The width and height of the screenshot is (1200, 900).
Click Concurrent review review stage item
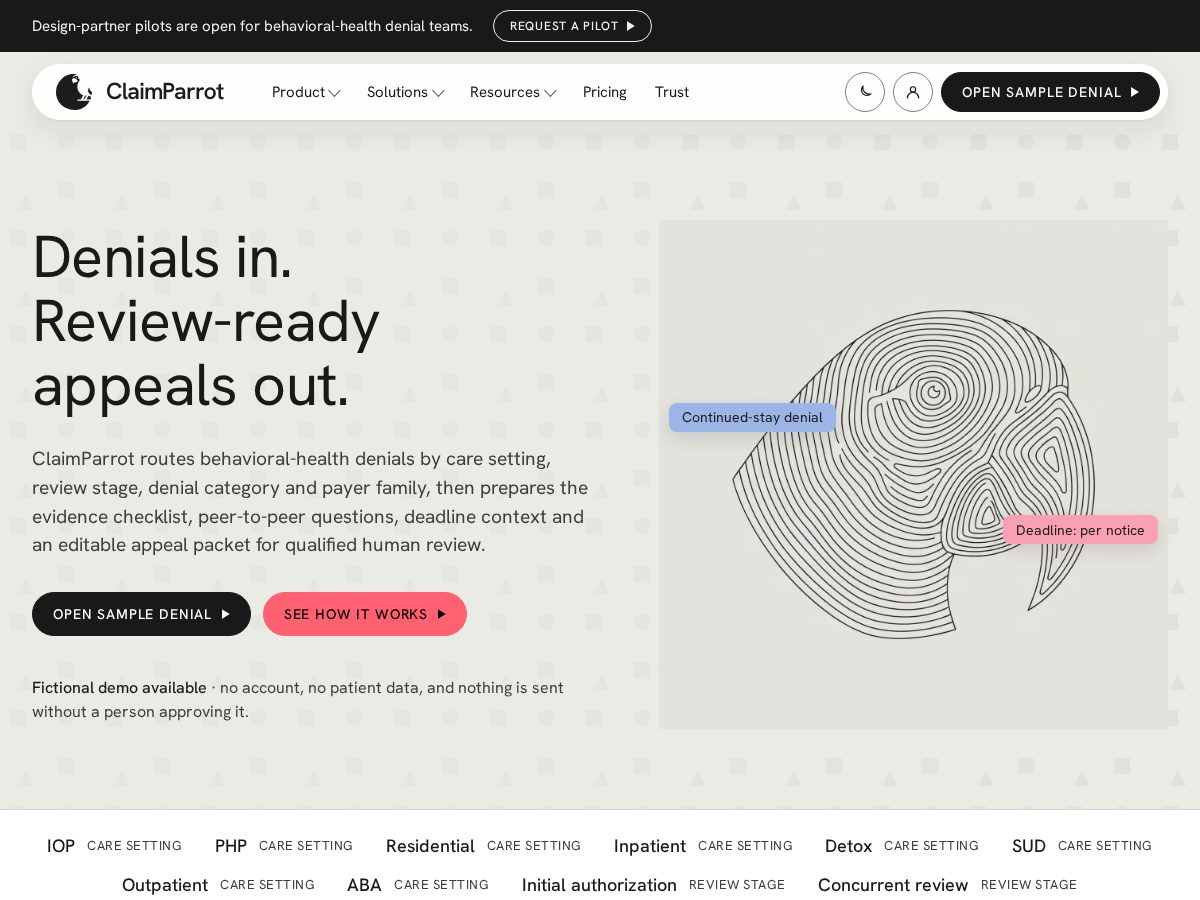click(x=947, y=885)
